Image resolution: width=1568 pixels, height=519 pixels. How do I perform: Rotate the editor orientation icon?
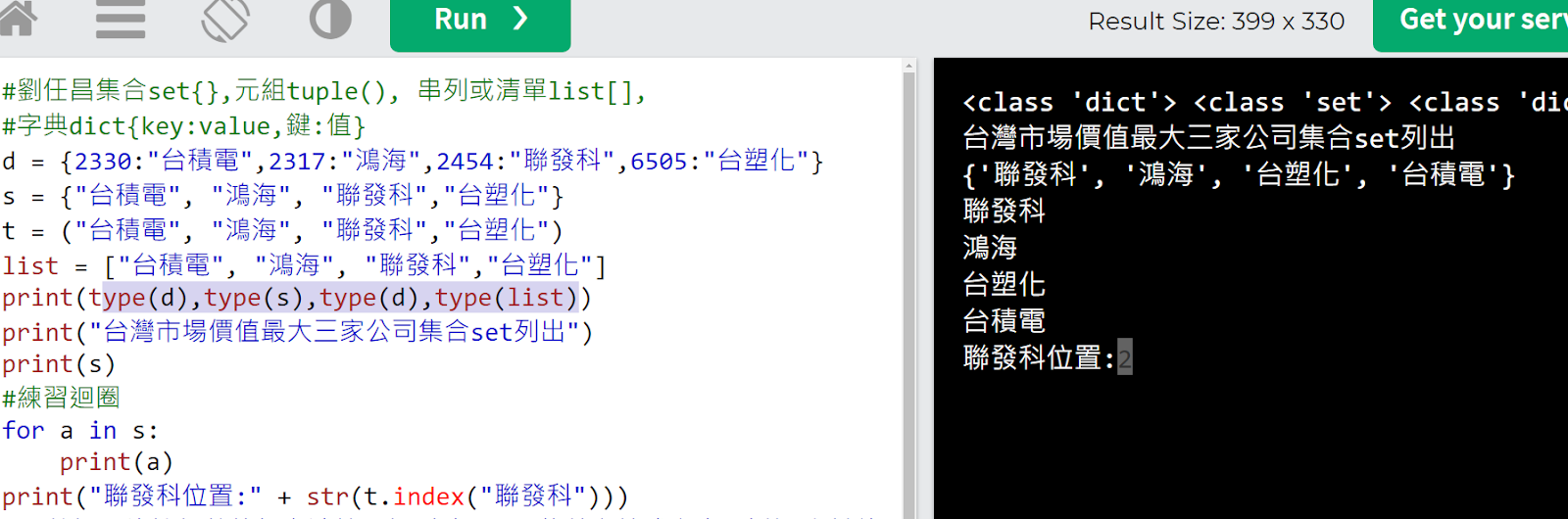(x=225, y=20)
